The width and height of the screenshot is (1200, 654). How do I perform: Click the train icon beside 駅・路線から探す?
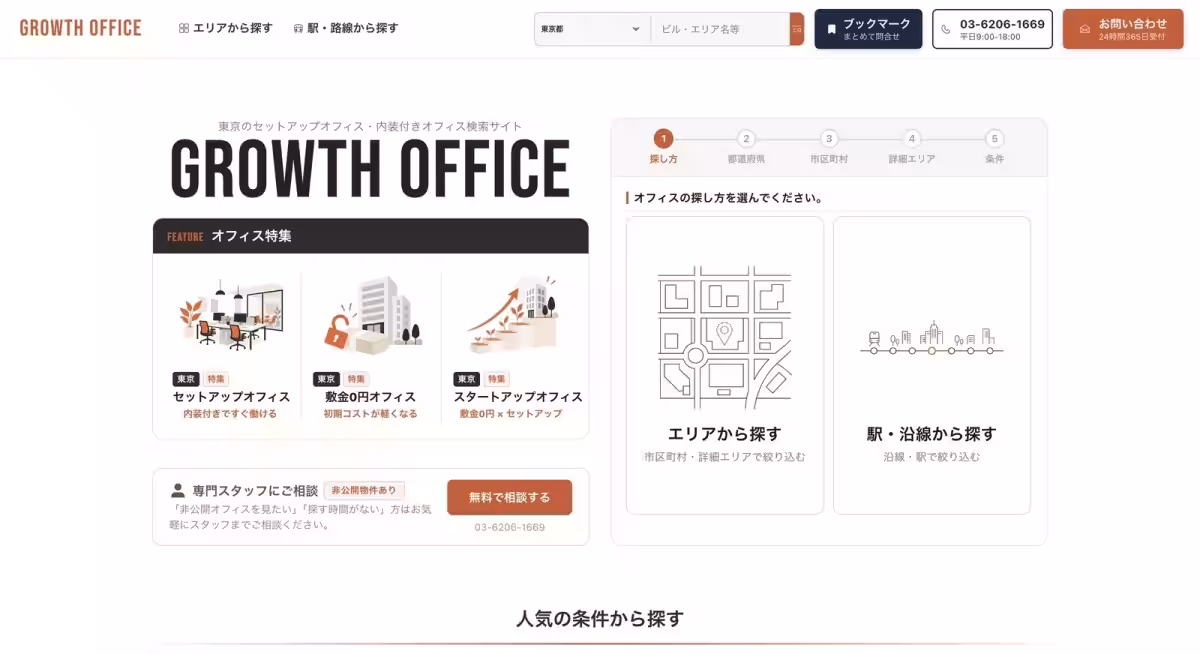click(x=298, y=29)
